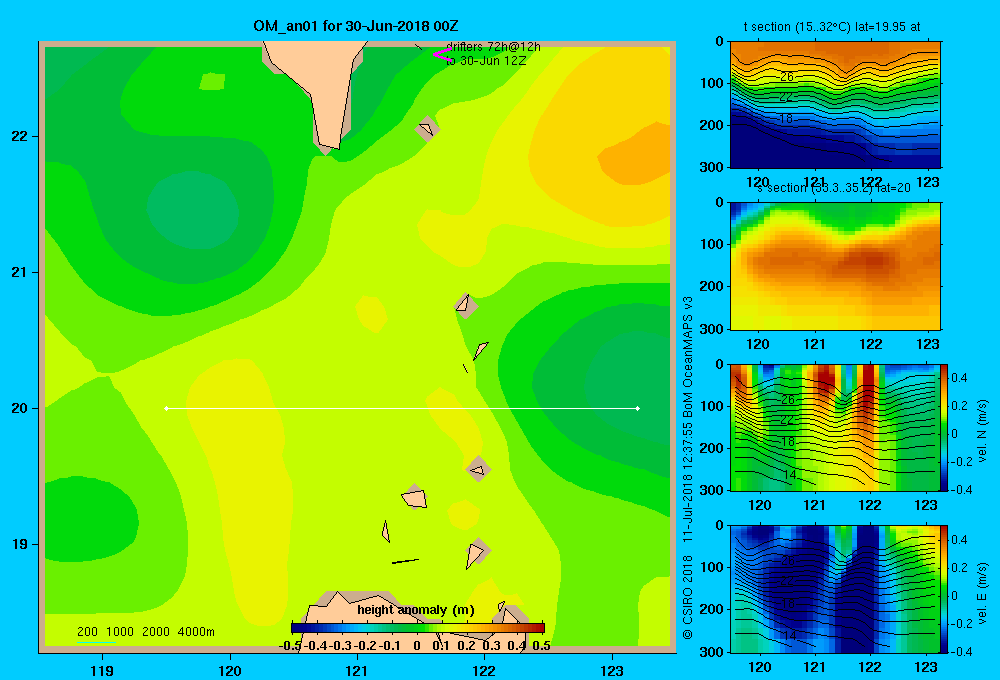This screenshot has height=680, width=1000.
Task: Click the vertical CSIRO BoM OceanMAPS v3 credit text
Action: (688, 468)
